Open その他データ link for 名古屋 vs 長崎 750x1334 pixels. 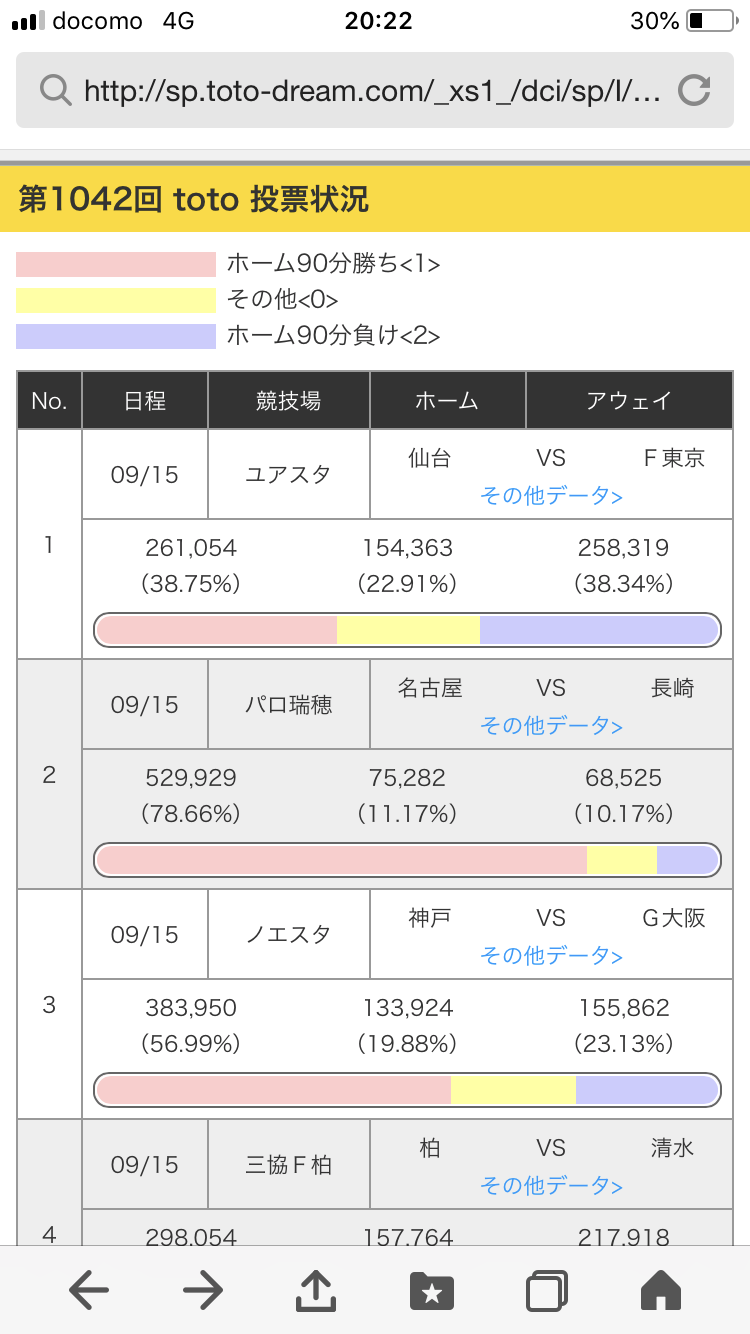[551, 726]
